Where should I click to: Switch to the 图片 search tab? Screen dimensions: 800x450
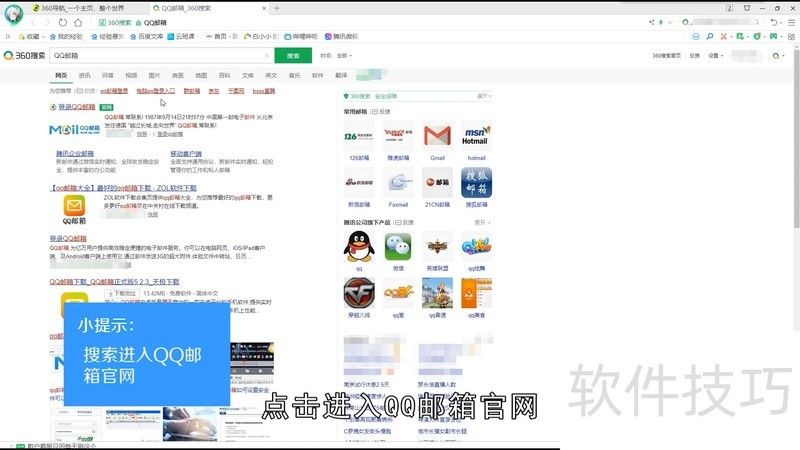tap(154, 75)
